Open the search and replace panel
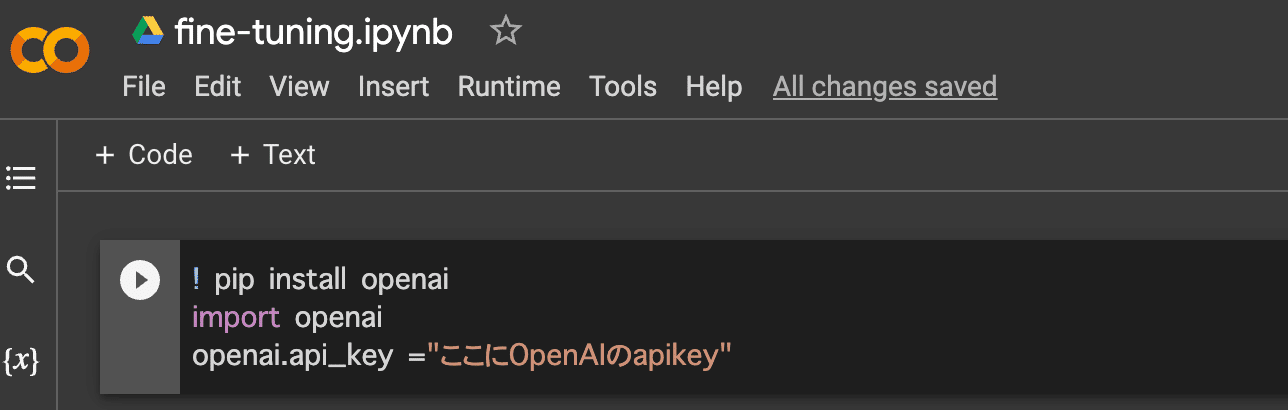Viewport: 1288px width, 410px height. (21, 269)
